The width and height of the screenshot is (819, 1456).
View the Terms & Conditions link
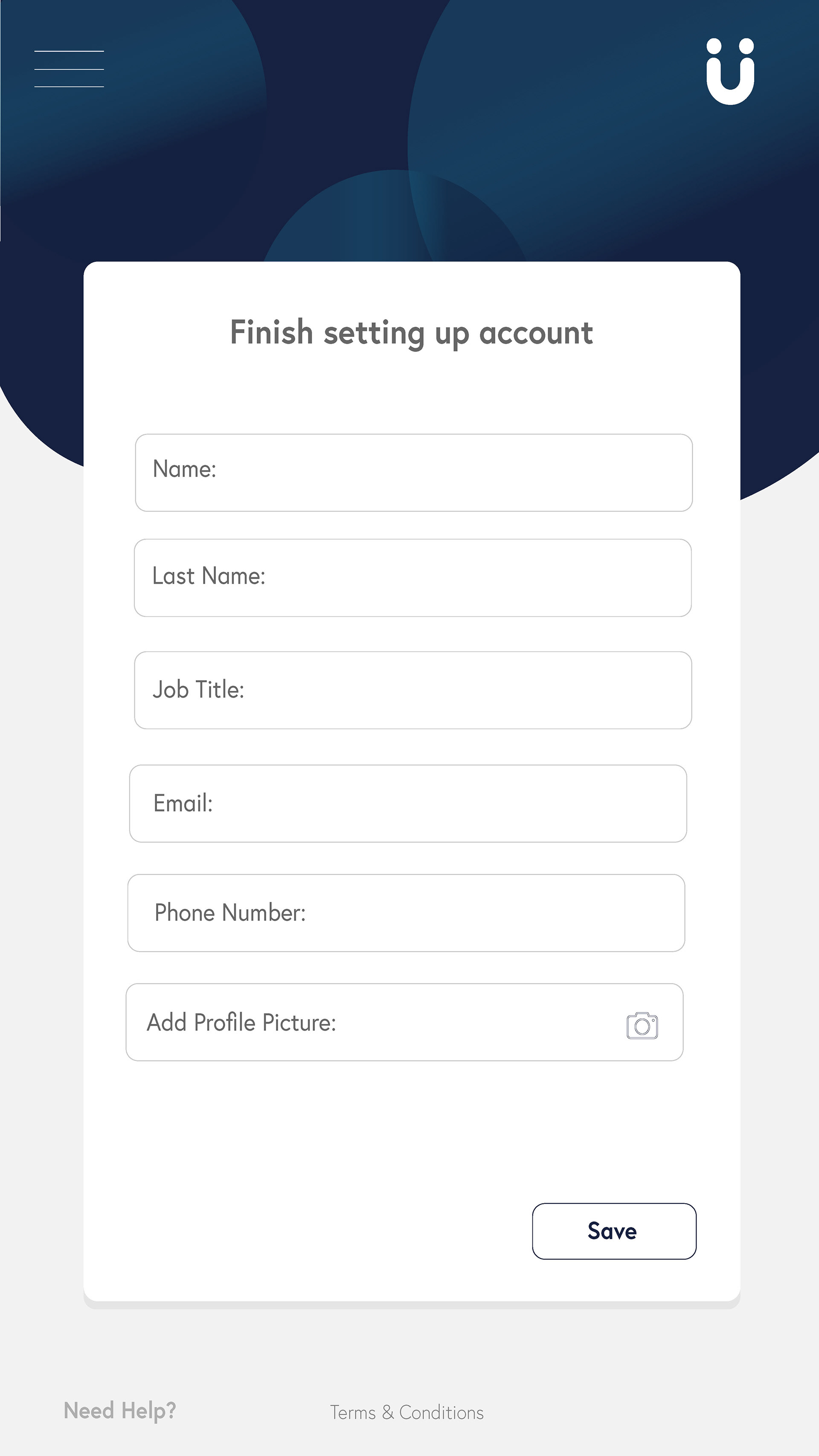[x=407, y=1412]
